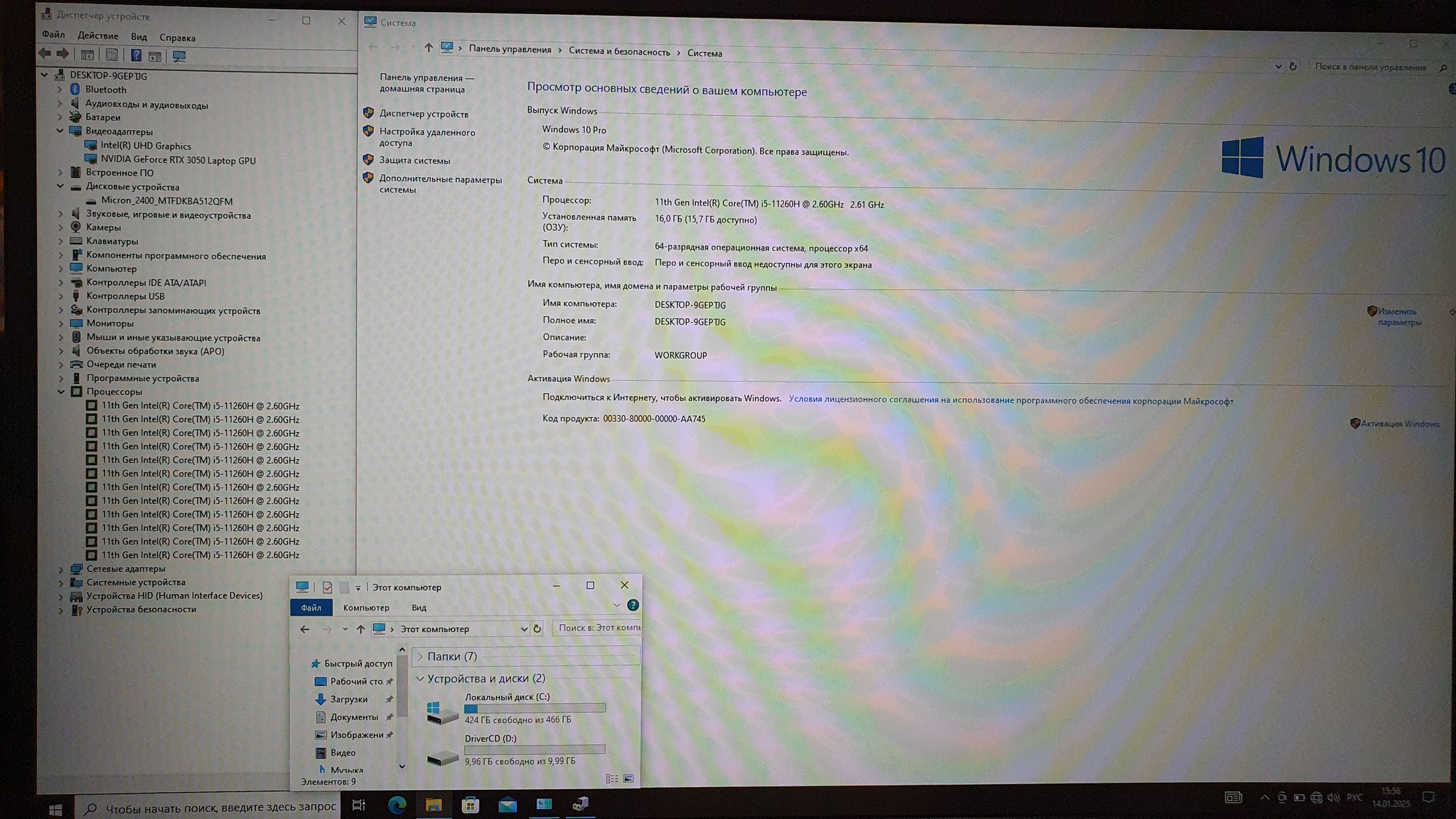Switch to the Компьютер ribbon tab

tap(366, 608)
